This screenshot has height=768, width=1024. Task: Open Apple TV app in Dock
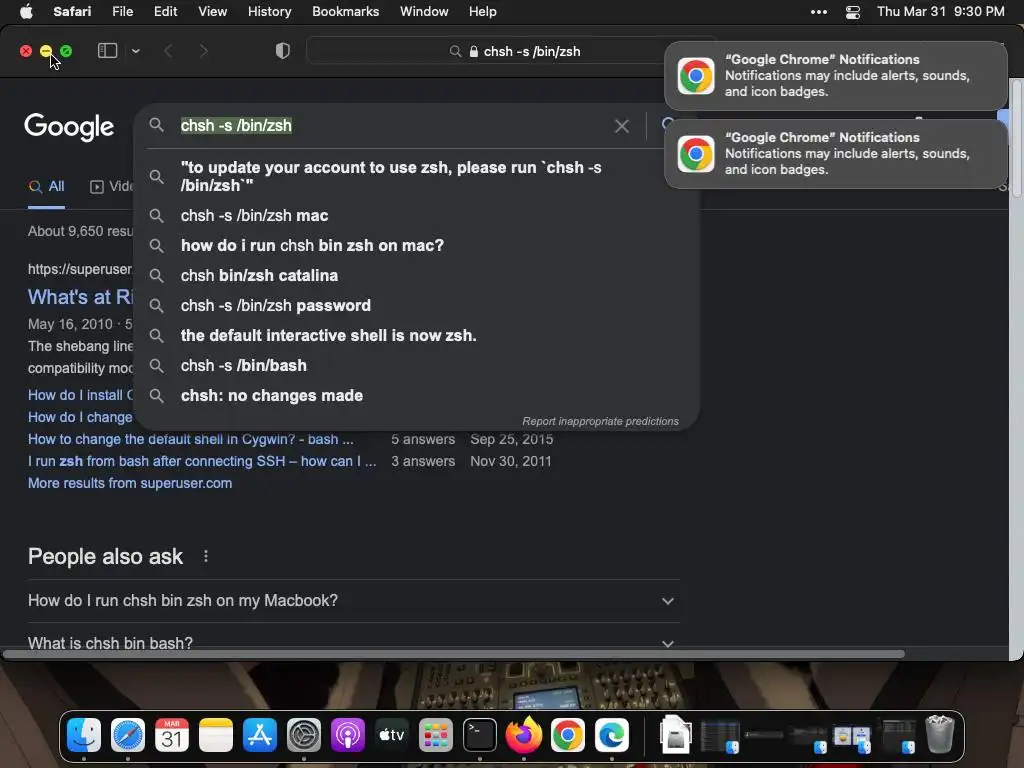392,735
